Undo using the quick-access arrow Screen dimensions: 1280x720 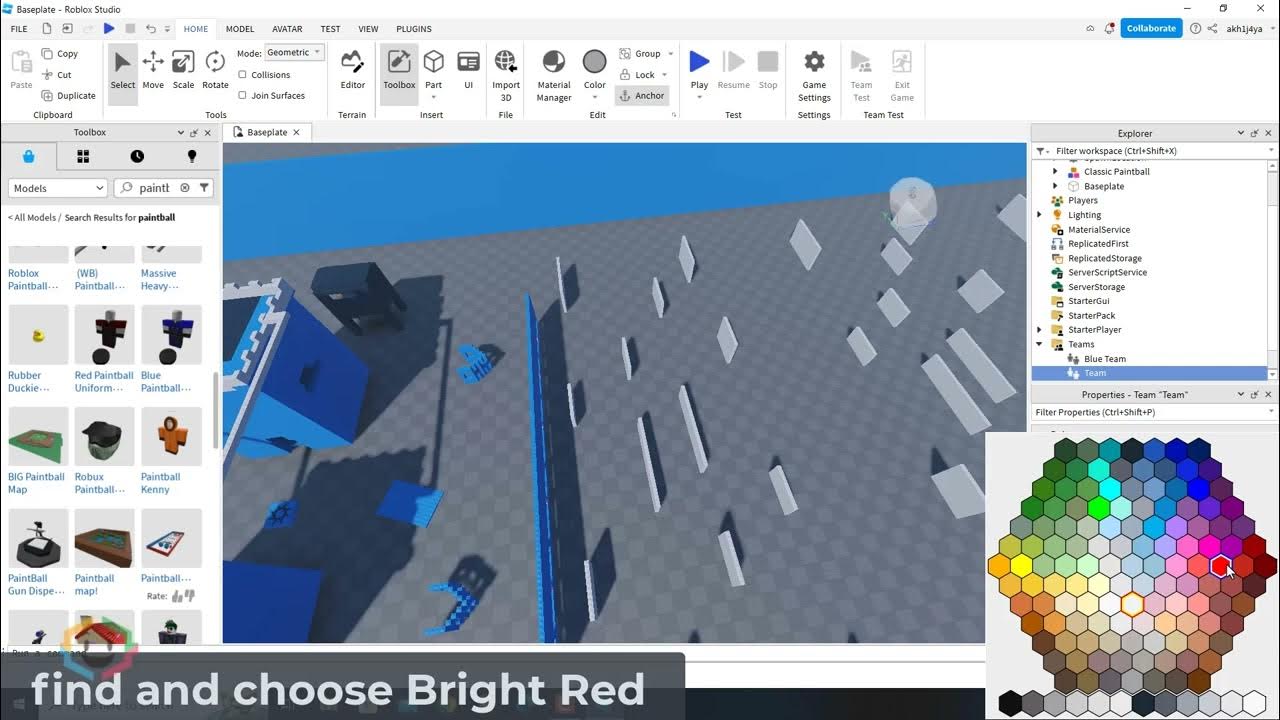151,29
